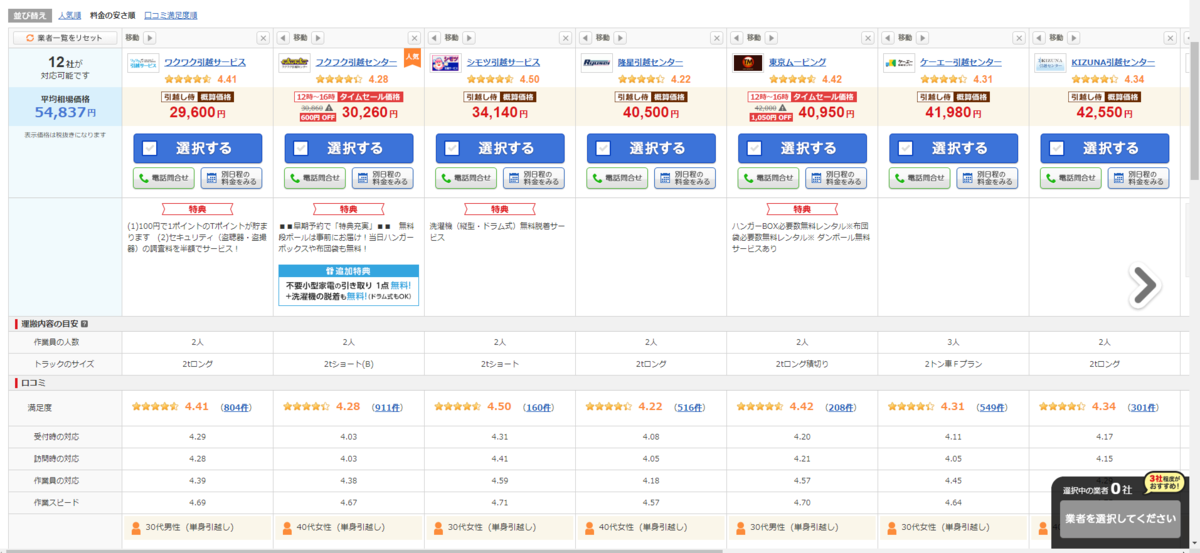Open help icon beside 運搬内容の目安
Viewport: 1200px width, 553px height.
[84, 324]
